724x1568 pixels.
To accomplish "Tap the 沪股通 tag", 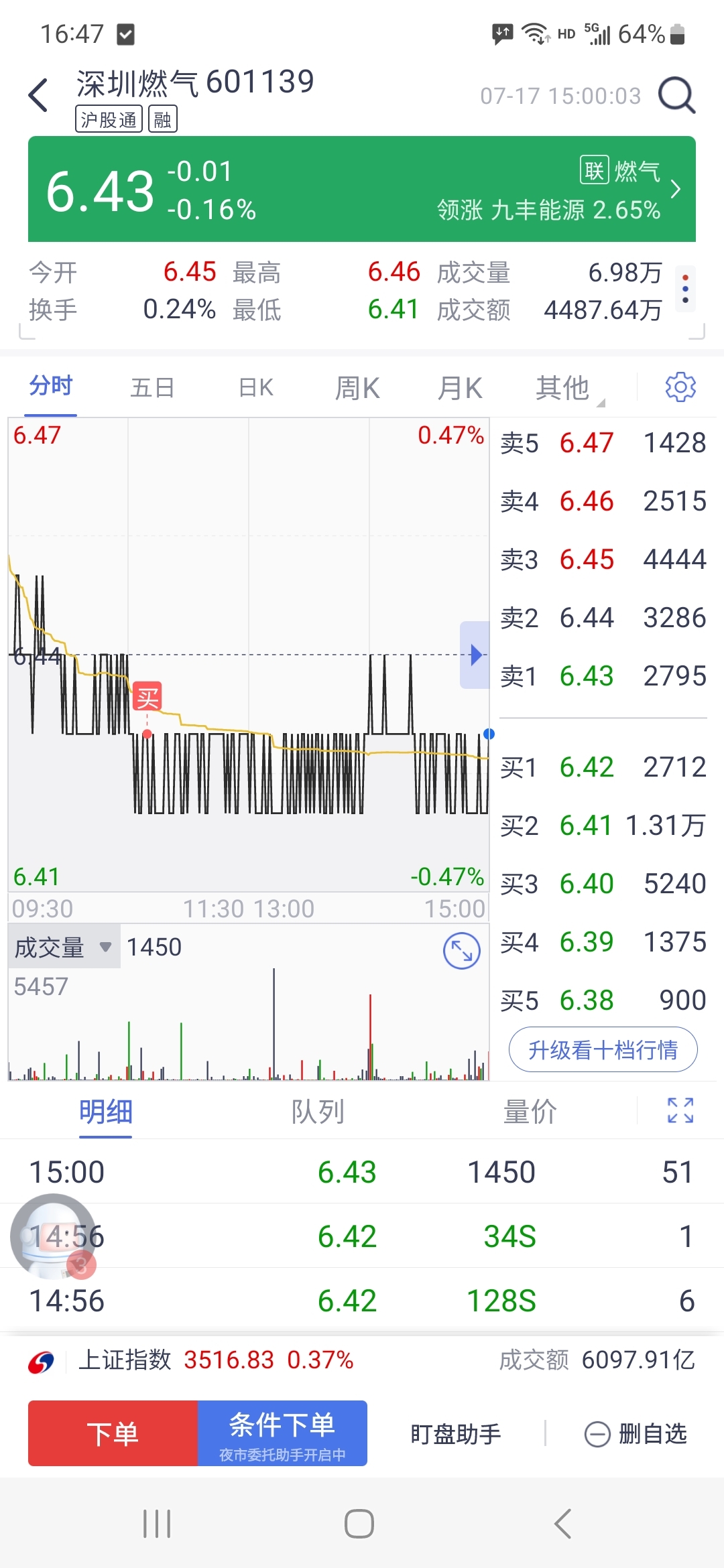I will [109, 119].
